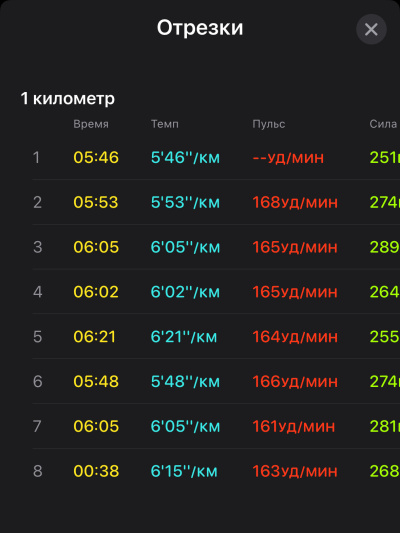The width and height of the screenshot is (400, 533).
Task: Tap the Сила column header
Action: [x=383, y=124]
